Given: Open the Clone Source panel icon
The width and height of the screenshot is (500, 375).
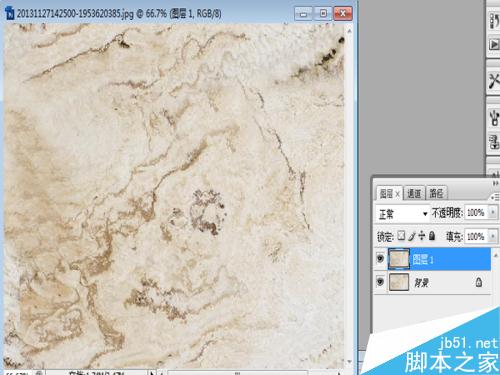Looking at the screenshot, I should (494, 142).
